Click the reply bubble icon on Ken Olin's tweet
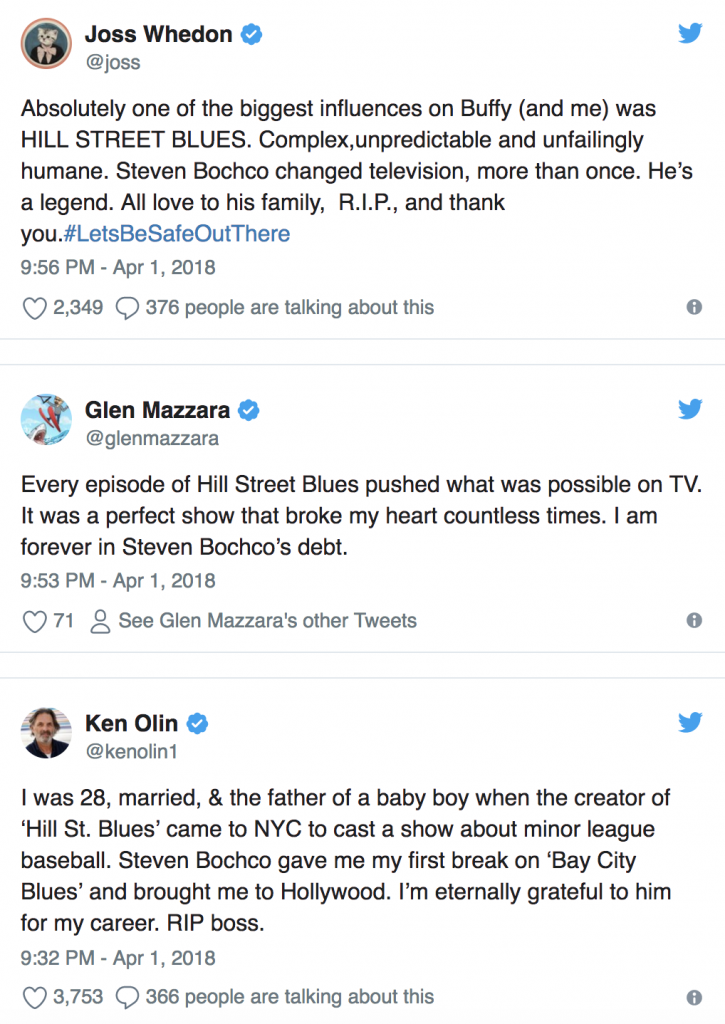 pyautogui.click(x=125, y=996)
